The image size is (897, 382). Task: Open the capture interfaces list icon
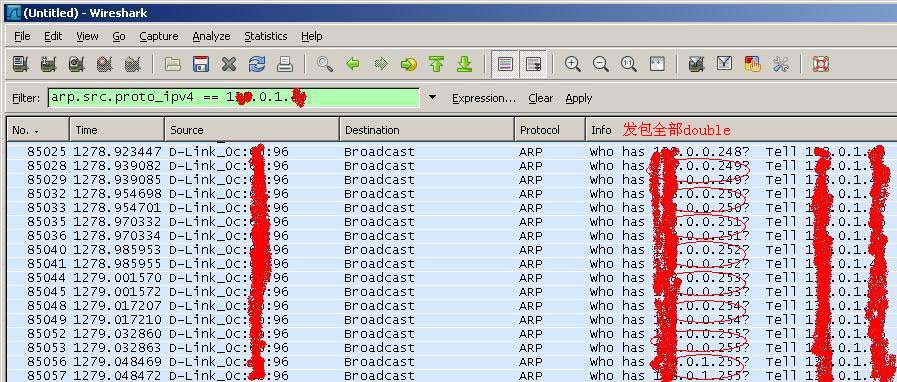coord(21,64)
